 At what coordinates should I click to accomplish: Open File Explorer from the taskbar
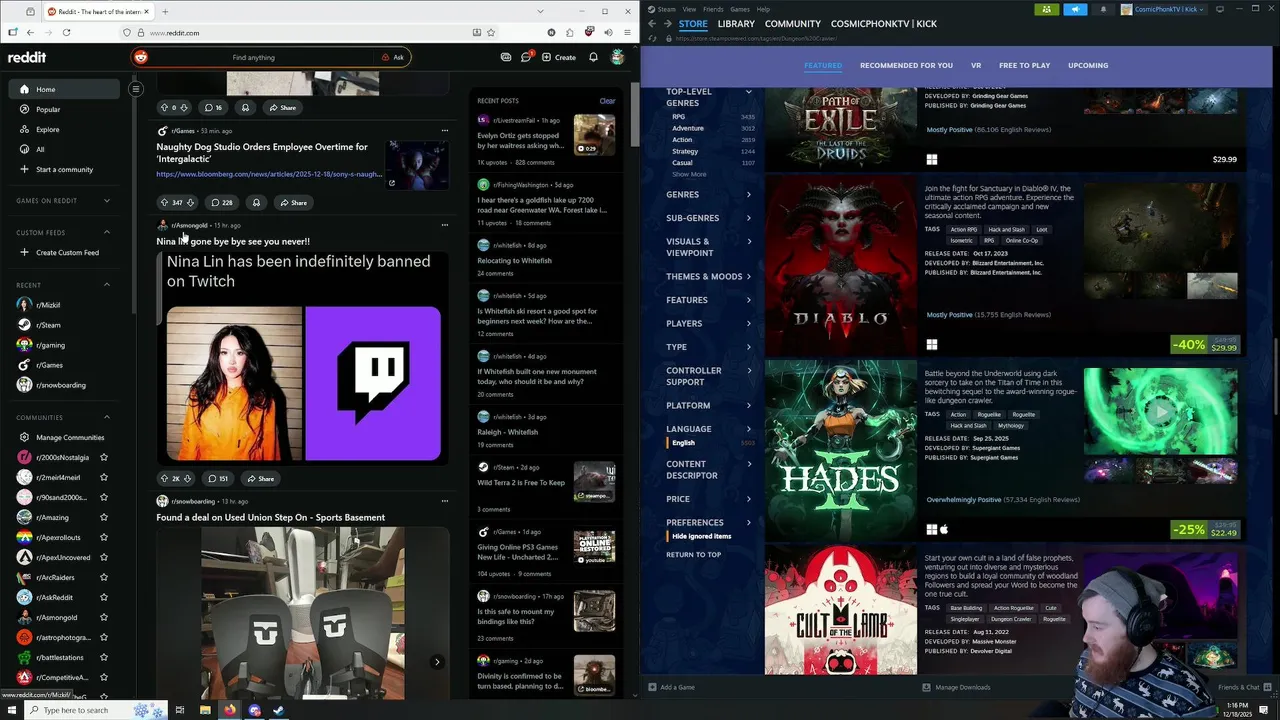205,710
